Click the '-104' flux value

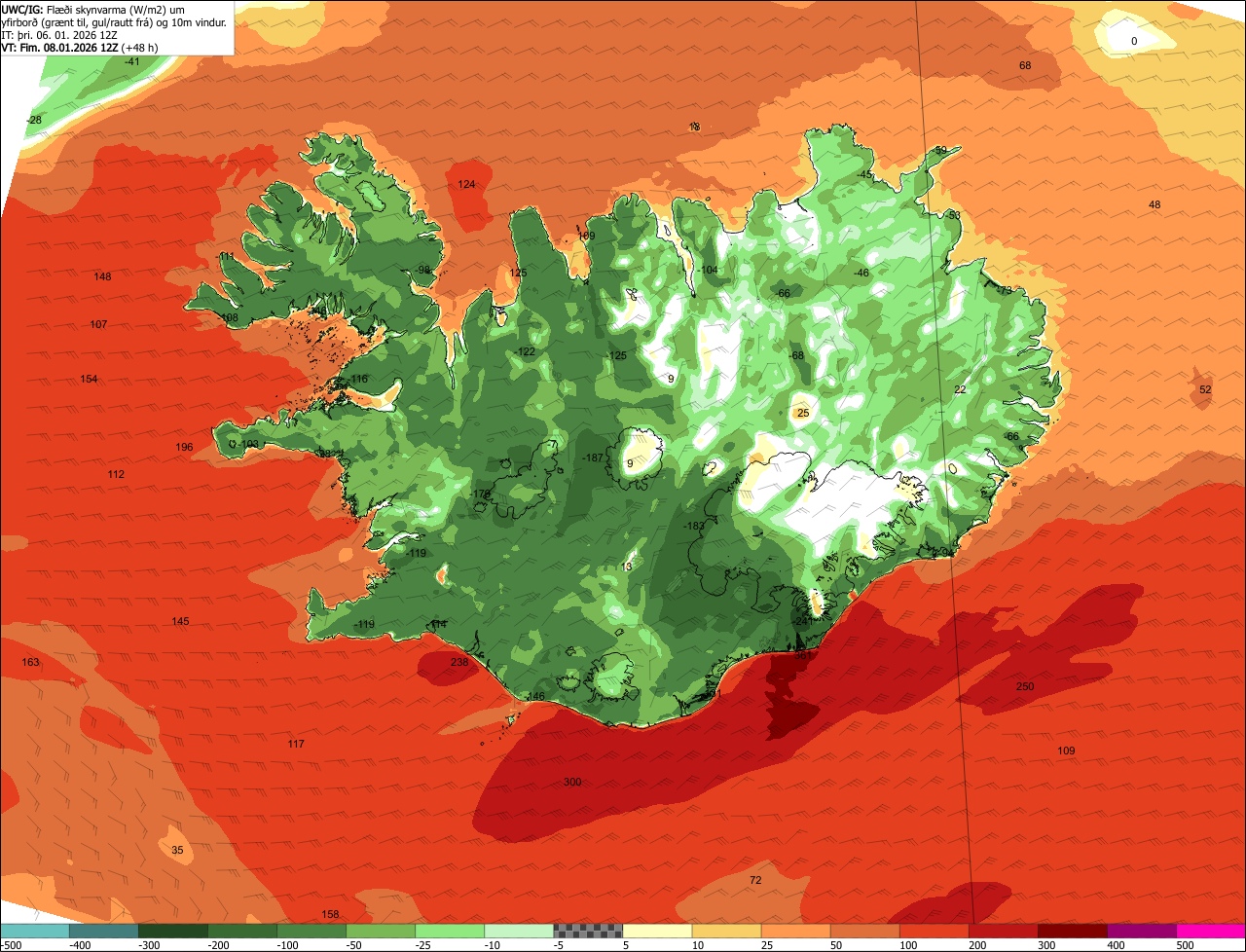(x=708, y=270)
